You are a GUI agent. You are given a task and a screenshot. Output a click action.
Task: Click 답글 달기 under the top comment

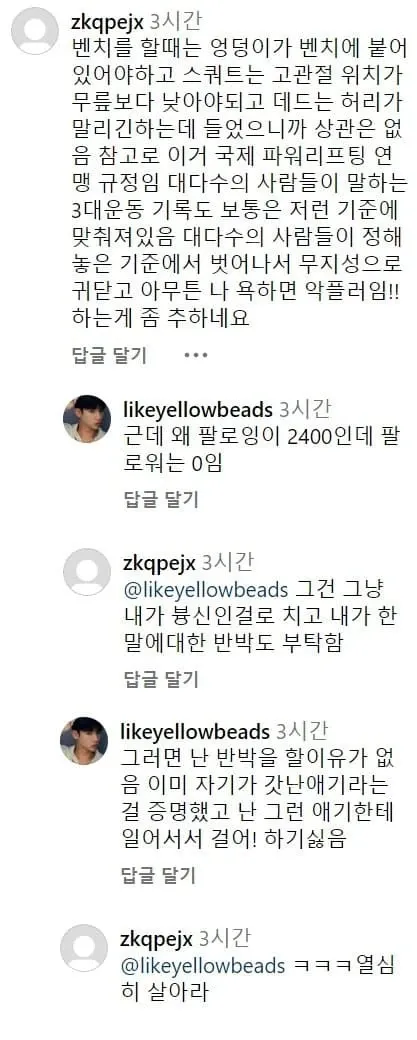109,355
